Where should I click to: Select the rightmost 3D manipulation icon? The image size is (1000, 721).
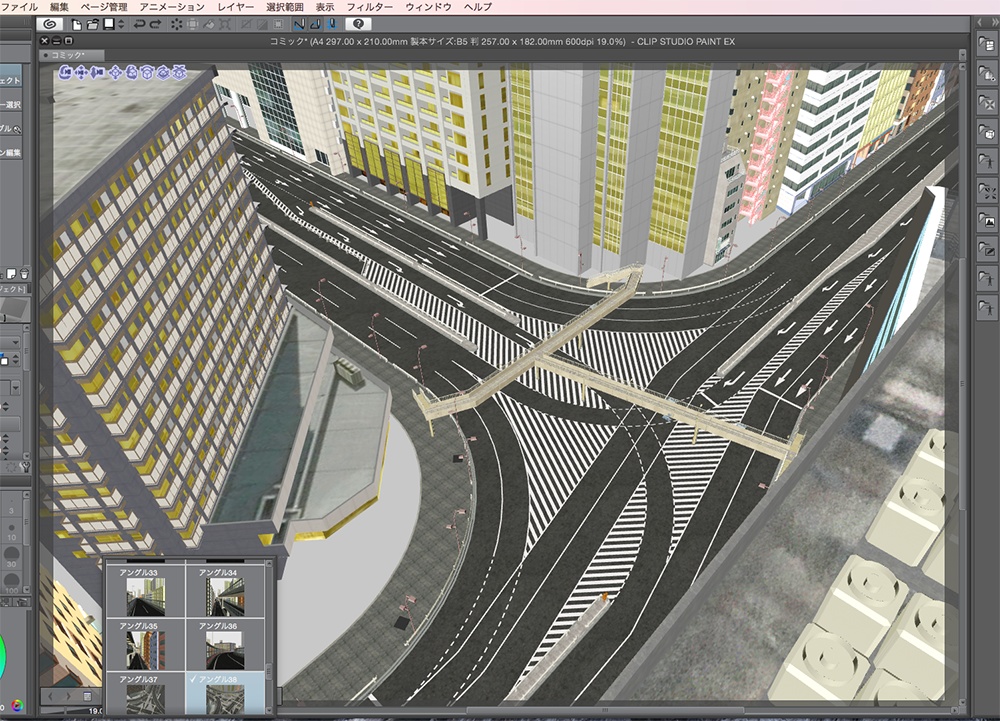click(x=179, y=73)
